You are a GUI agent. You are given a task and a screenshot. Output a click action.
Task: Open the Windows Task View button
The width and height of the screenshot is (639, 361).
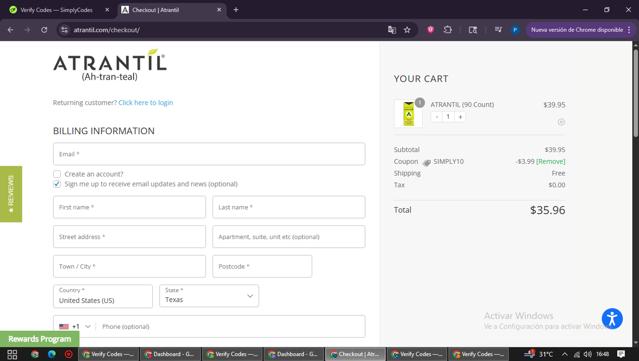coord(12,354)
